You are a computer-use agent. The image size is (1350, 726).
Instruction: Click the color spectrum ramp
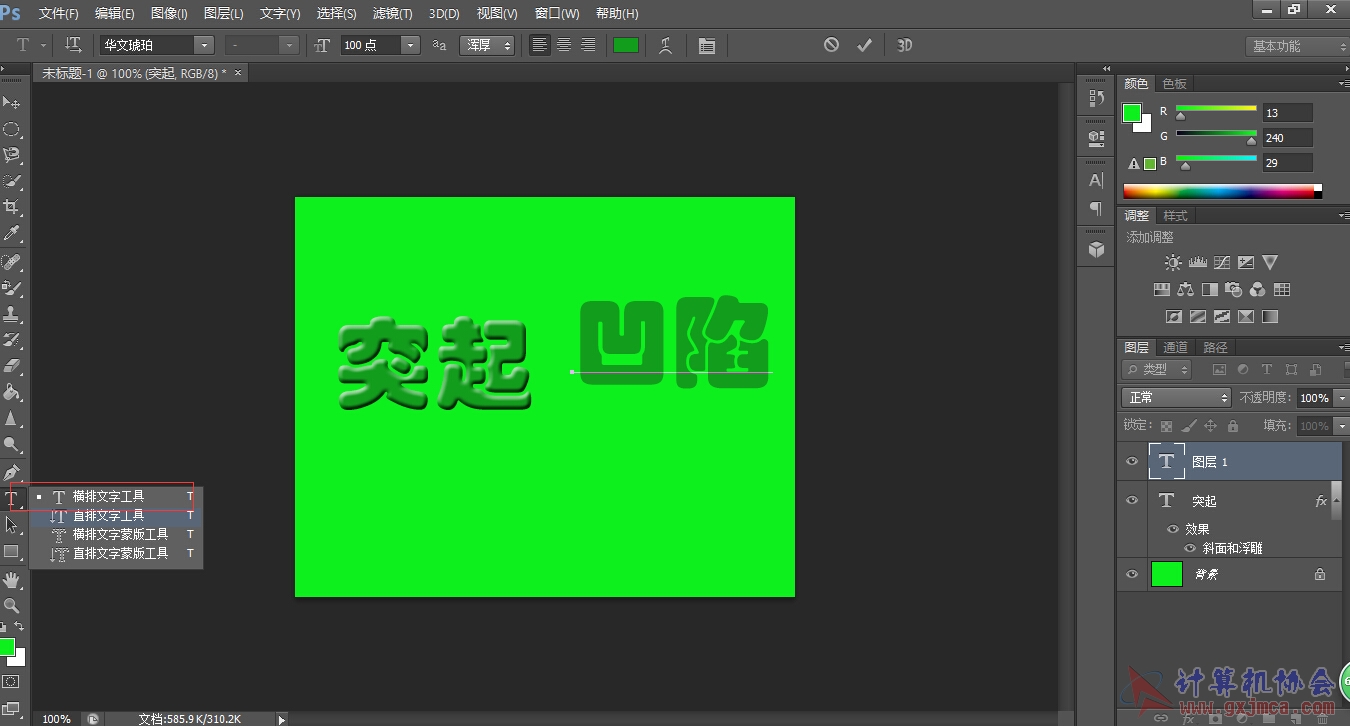tap(1222, 191)
